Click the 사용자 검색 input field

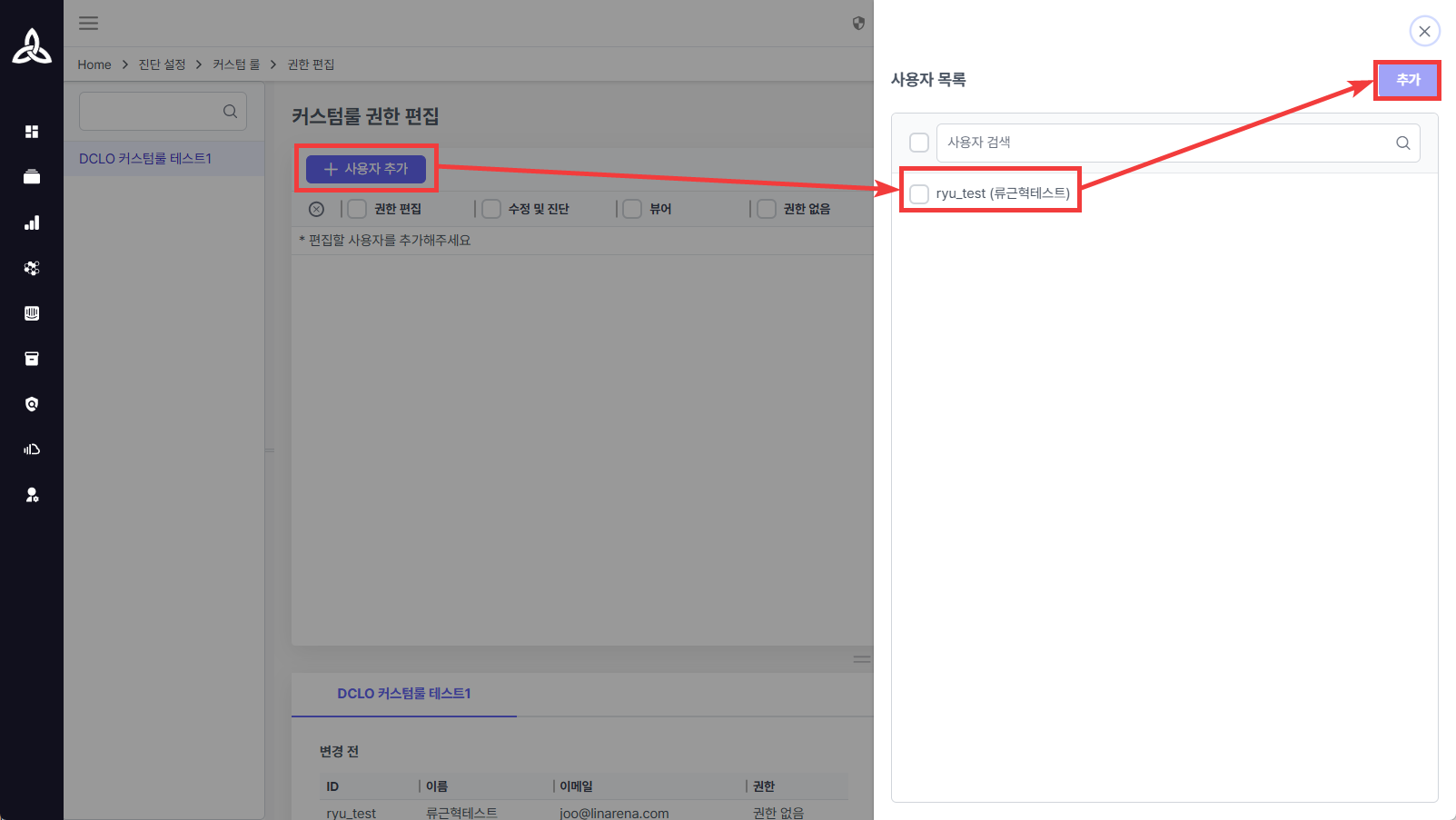(x=1165, y=143)
